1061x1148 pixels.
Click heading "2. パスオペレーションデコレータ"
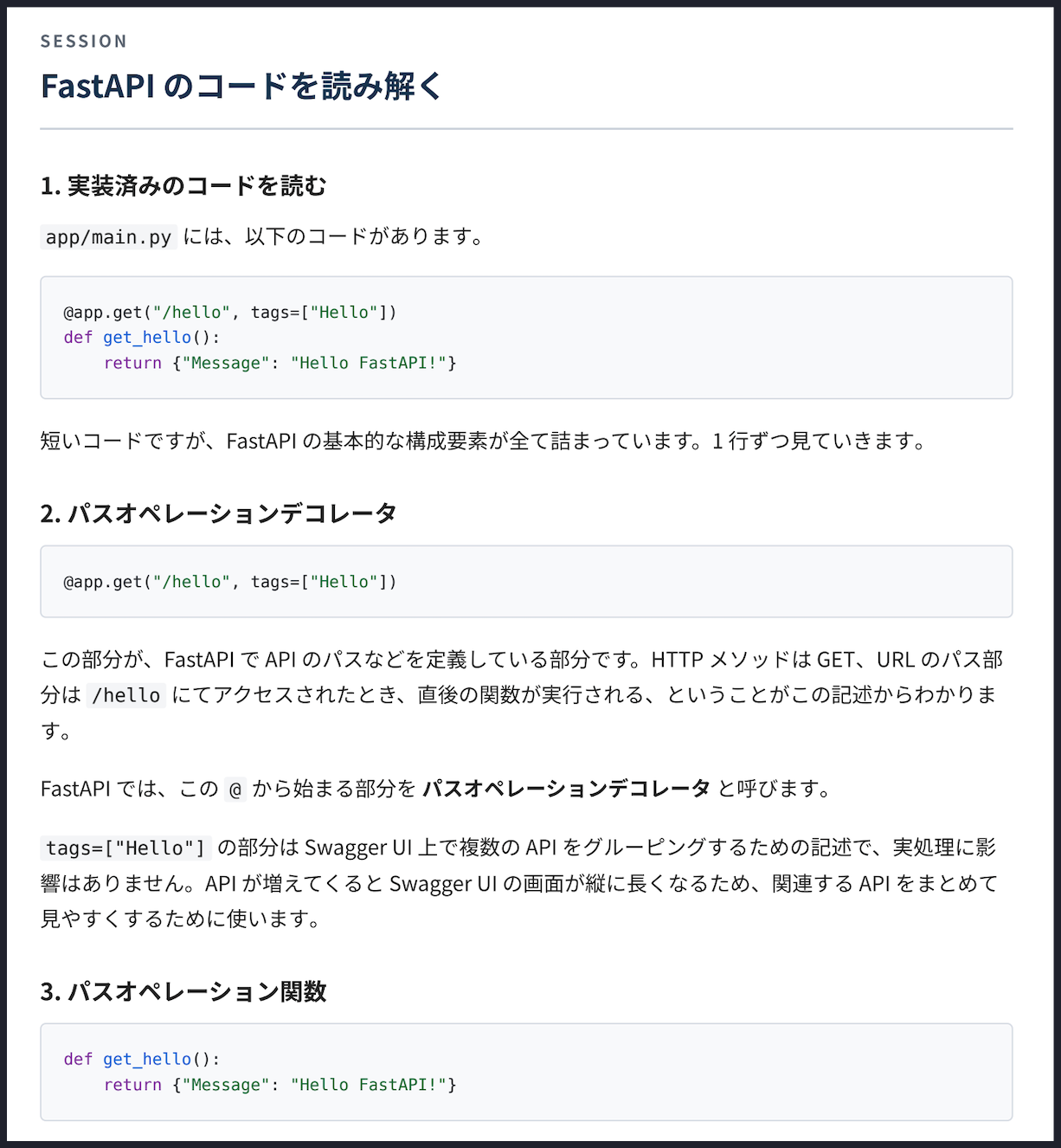(x=219, y=513)
